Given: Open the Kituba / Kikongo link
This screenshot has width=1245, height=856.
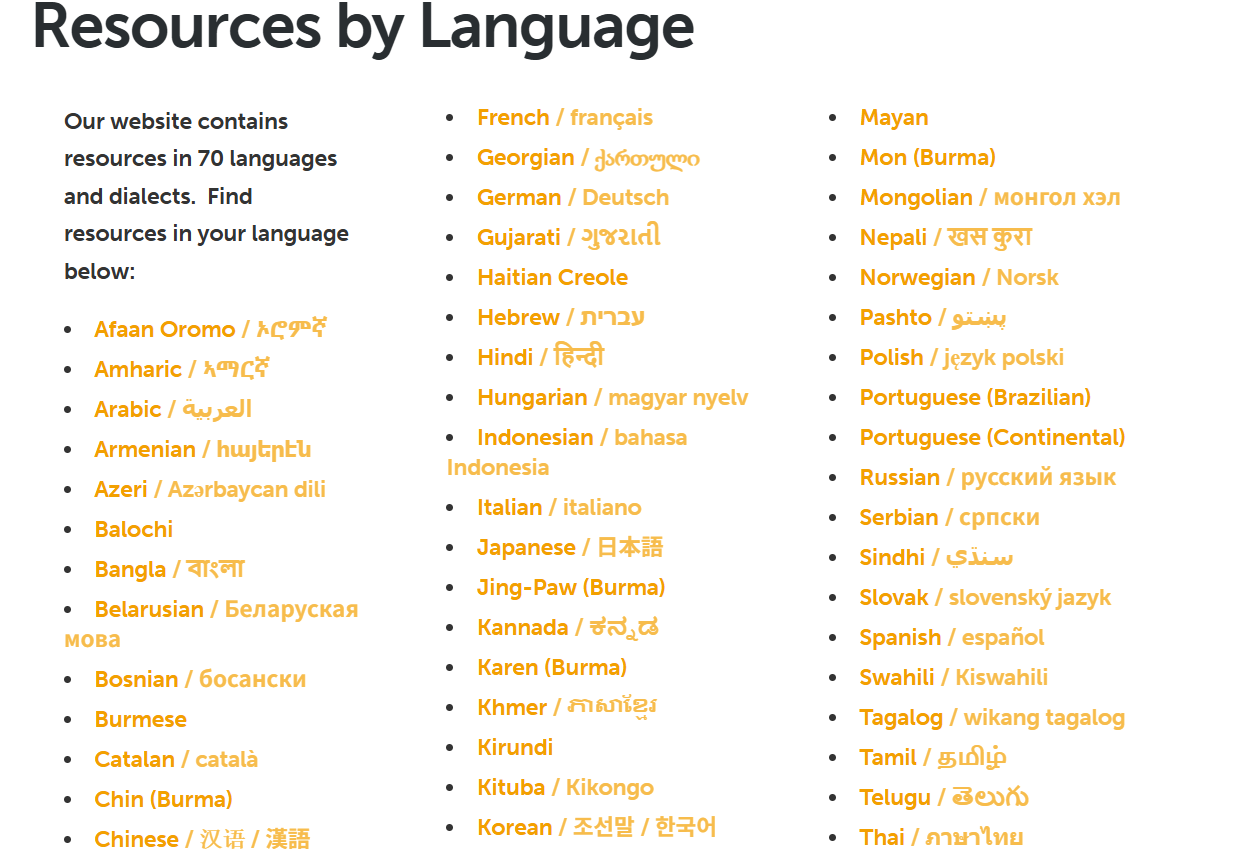Looking at the screenshot, I should click(x=565, y=787).
